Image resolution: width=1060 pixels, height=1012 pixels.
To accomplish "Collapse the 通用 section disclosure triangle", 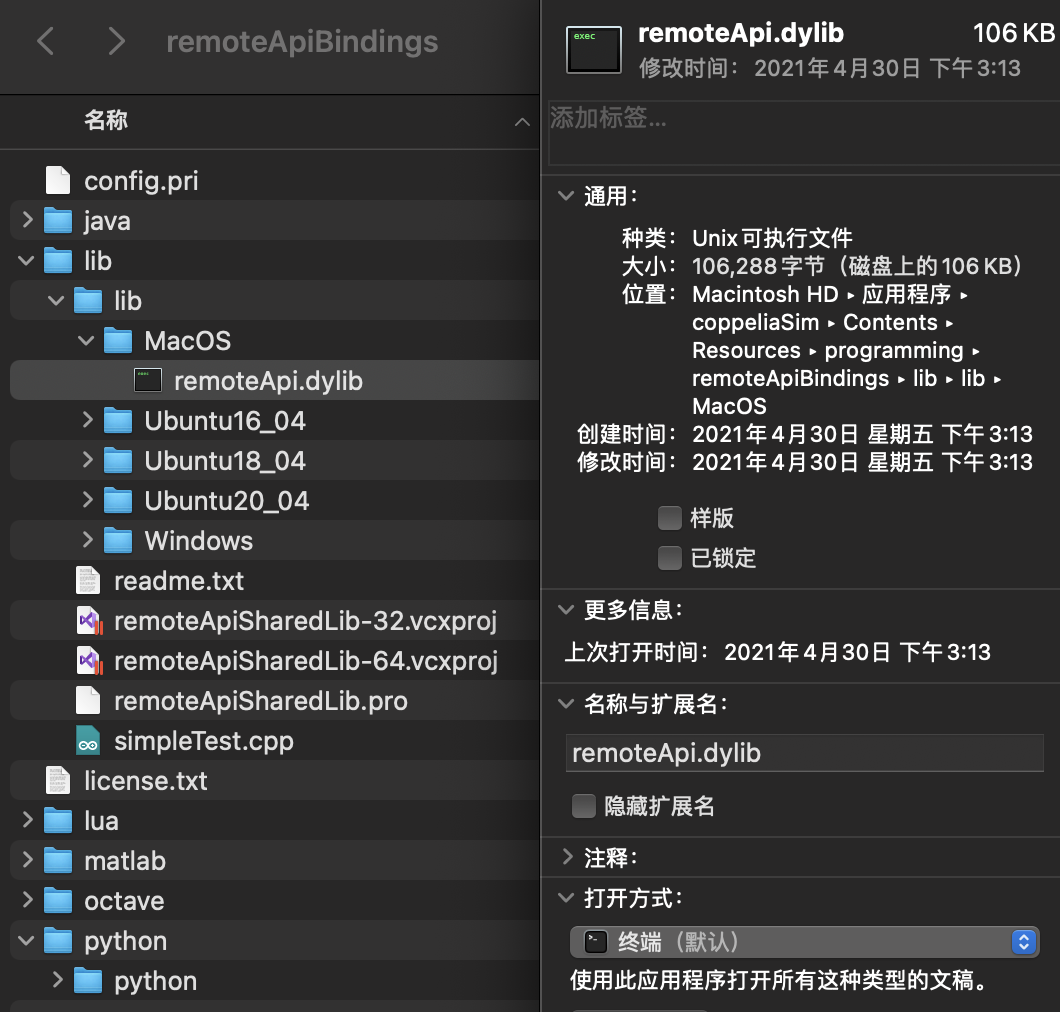I will click(566, 196).
